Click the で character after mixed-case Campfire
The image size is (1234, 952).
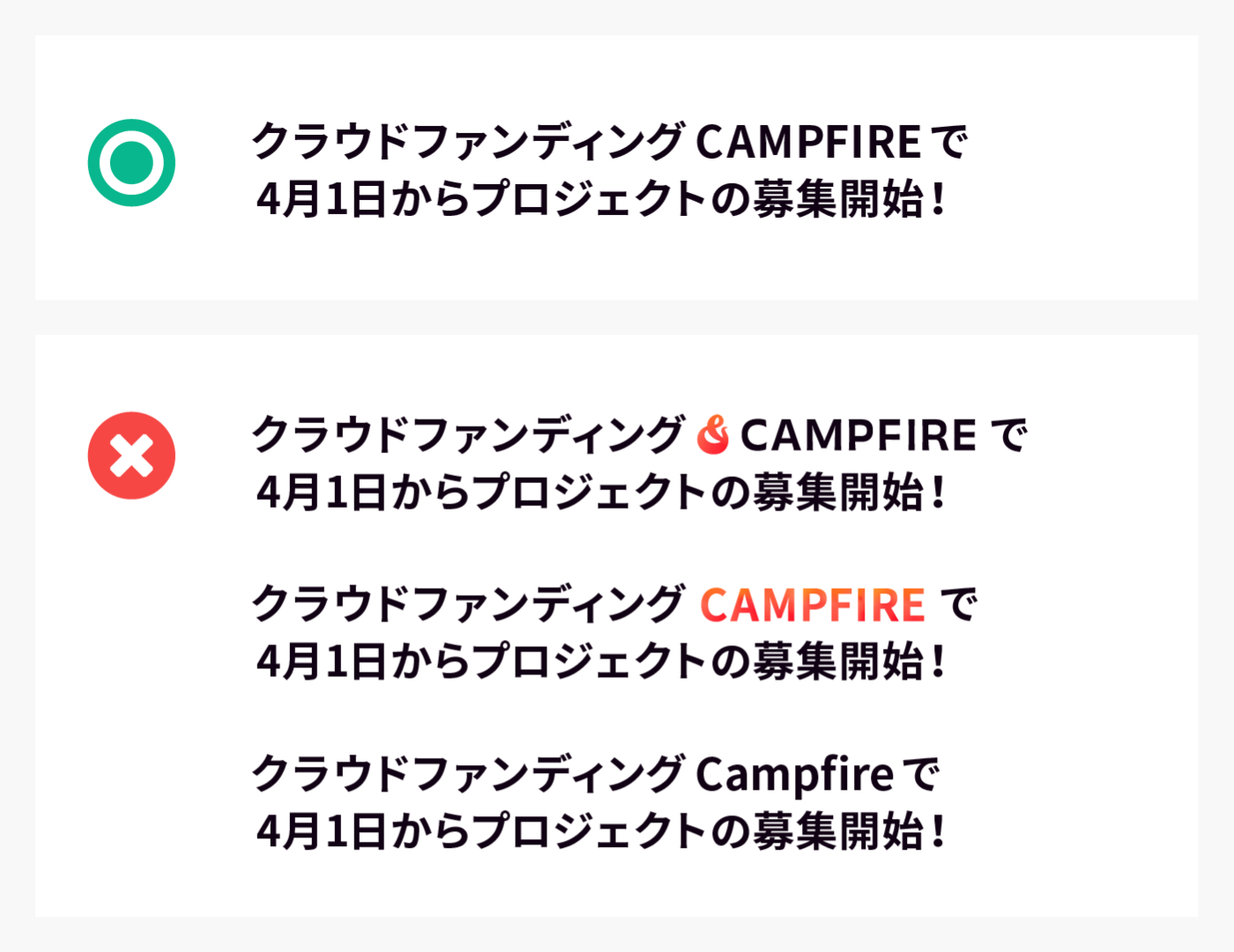(922, 775)
